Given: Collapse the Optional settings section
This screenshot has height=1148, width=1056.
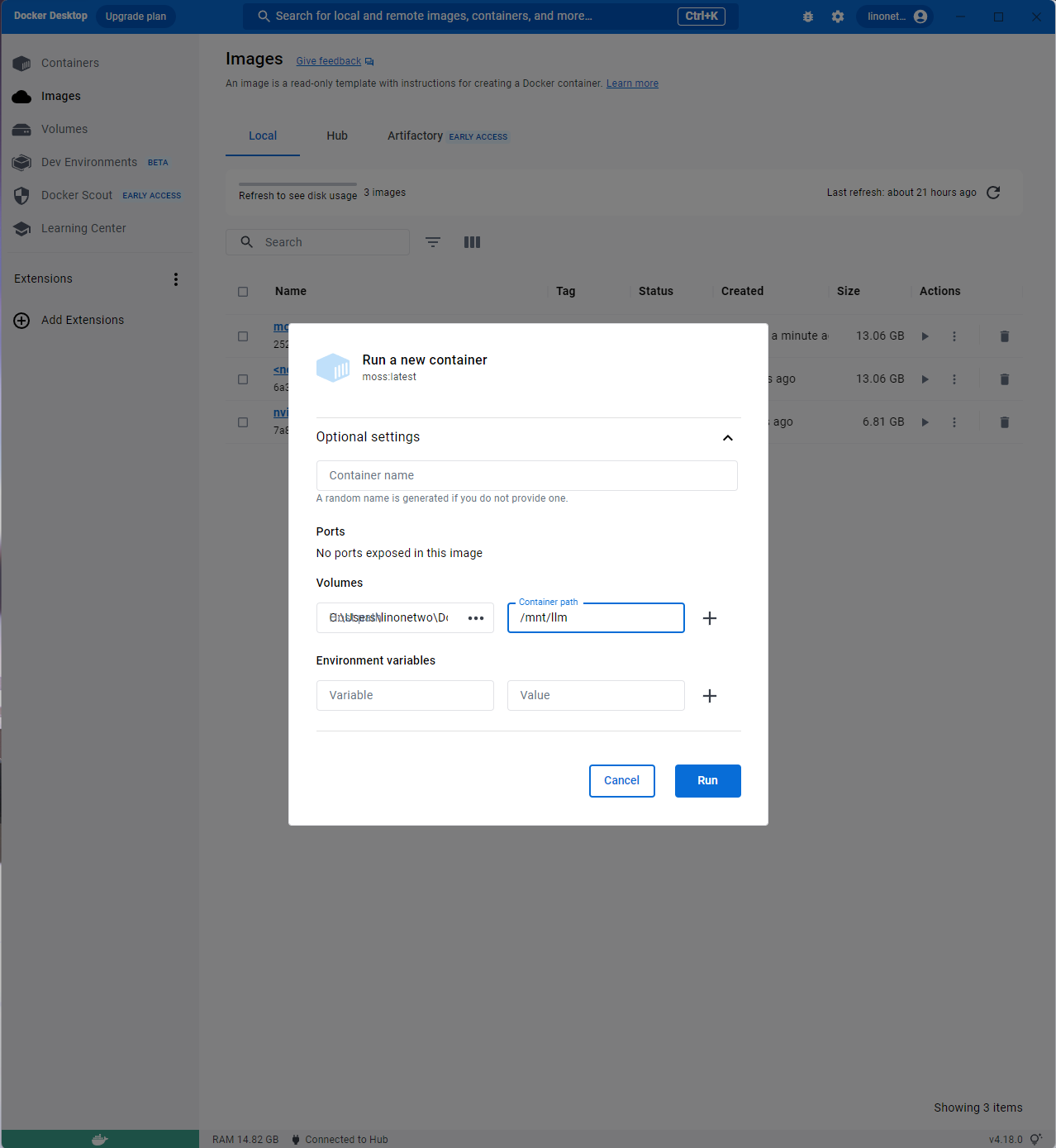Looking at the screenshot, I should 728,438.
